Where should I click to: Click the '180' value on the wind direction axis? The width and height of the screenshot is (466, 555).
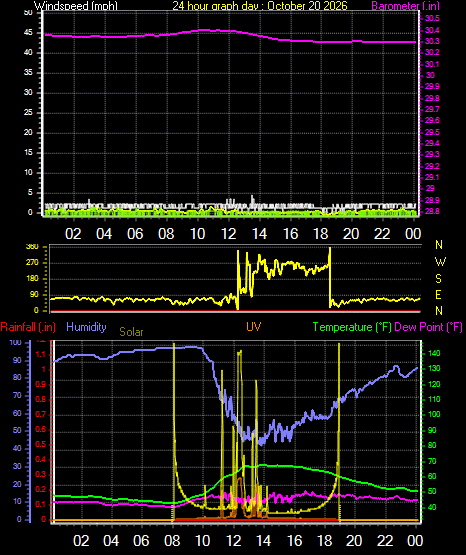pyautogui.click(x=32, y=279)
